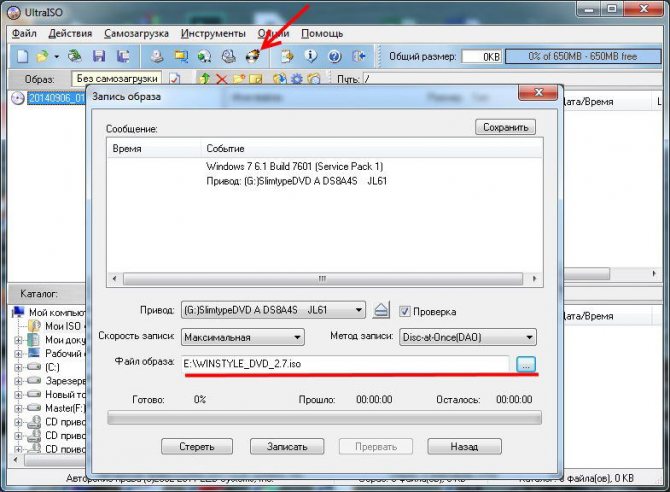The height and width of the screenshot is (492, 670).
Task: Click the Windows 7 6.1 Build 7601 log row
Action: 294,166
